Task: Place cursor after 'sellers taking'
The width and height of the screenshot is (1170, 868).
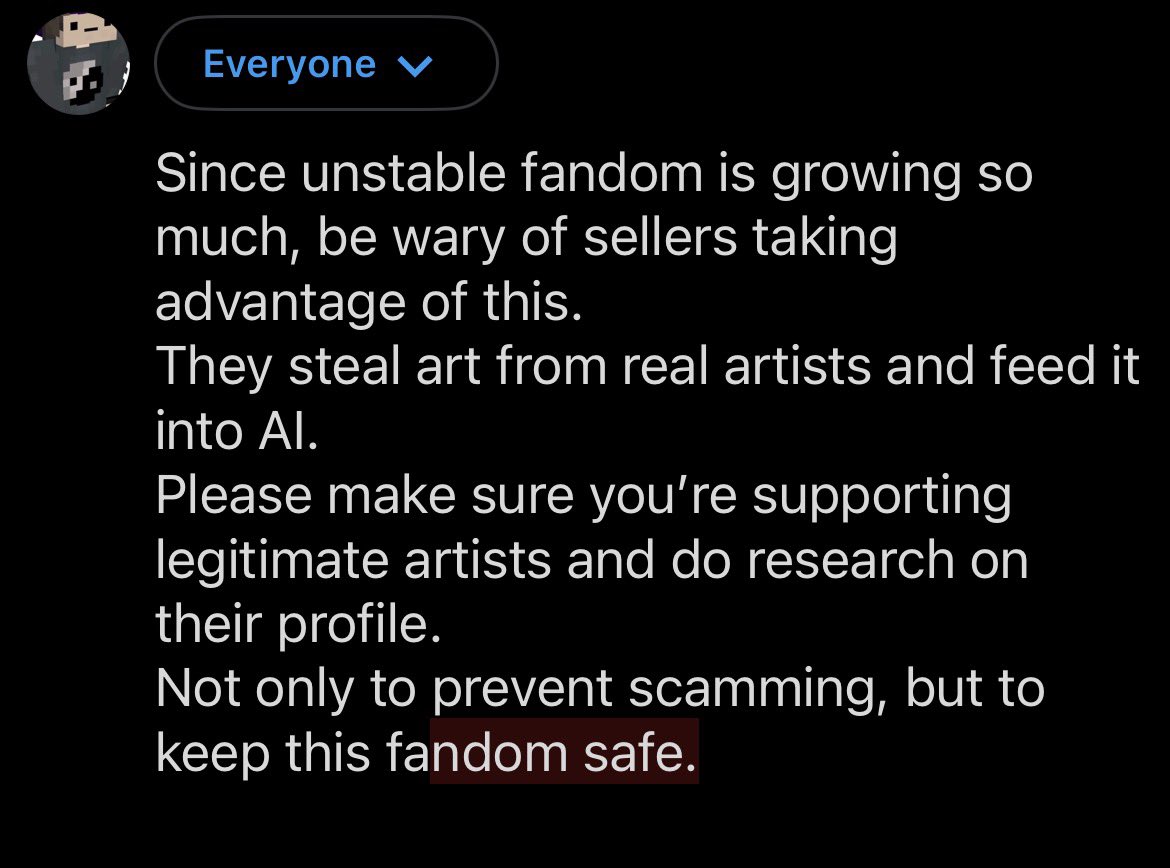Action: pyautogui.click(x=898, y=237)
